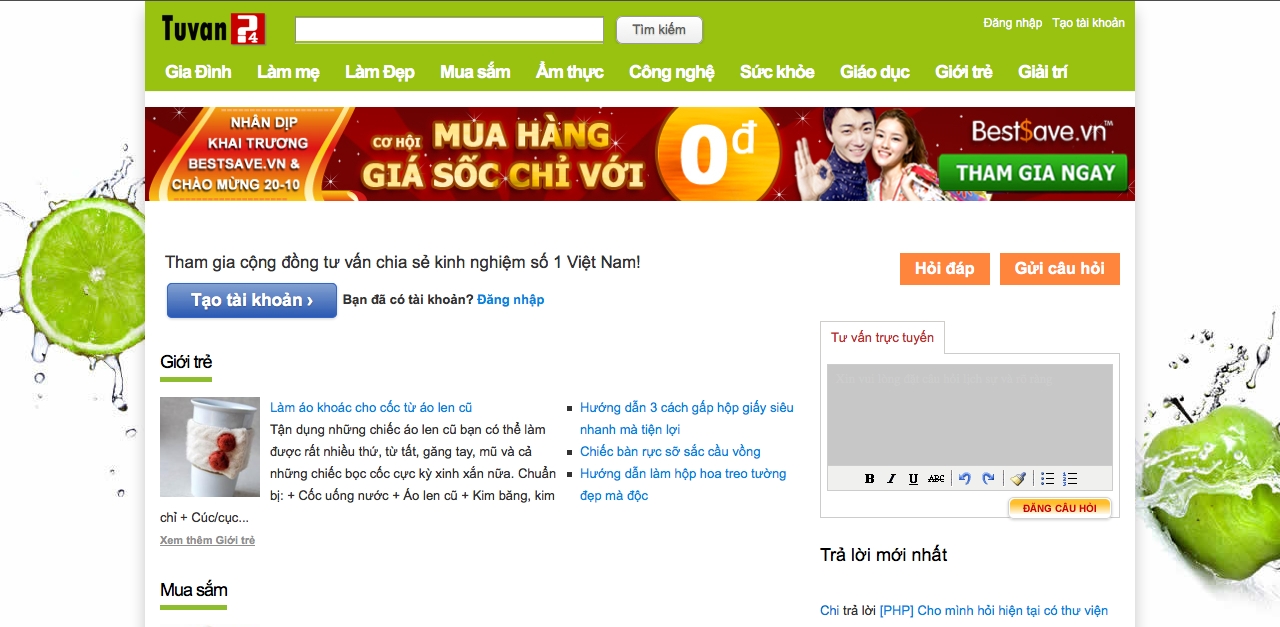Click Đăng nhập in the header
Screen dimensions: 1280x627
click(x=1013, y=23)
